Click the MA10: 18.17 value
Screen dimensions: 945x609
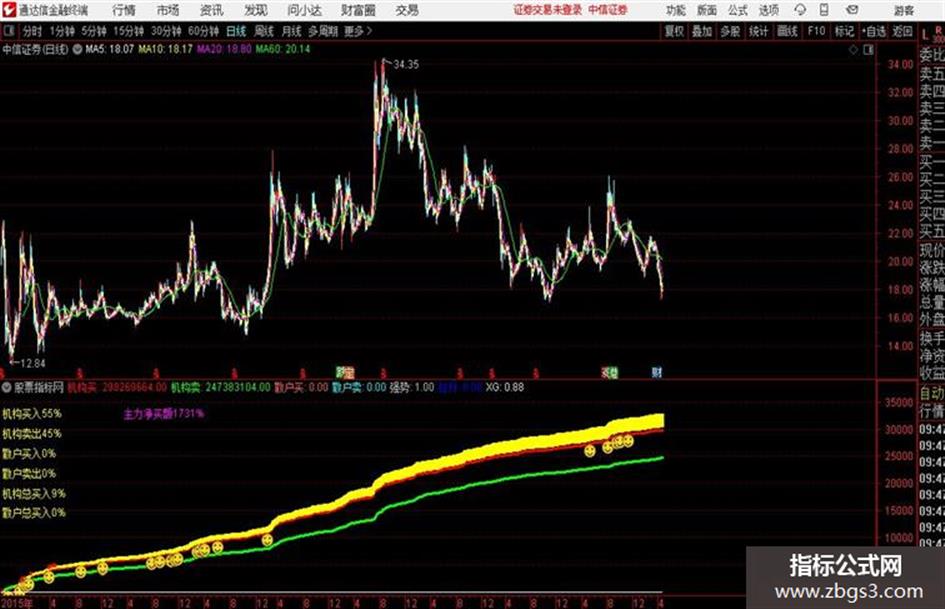pos(165,49)
